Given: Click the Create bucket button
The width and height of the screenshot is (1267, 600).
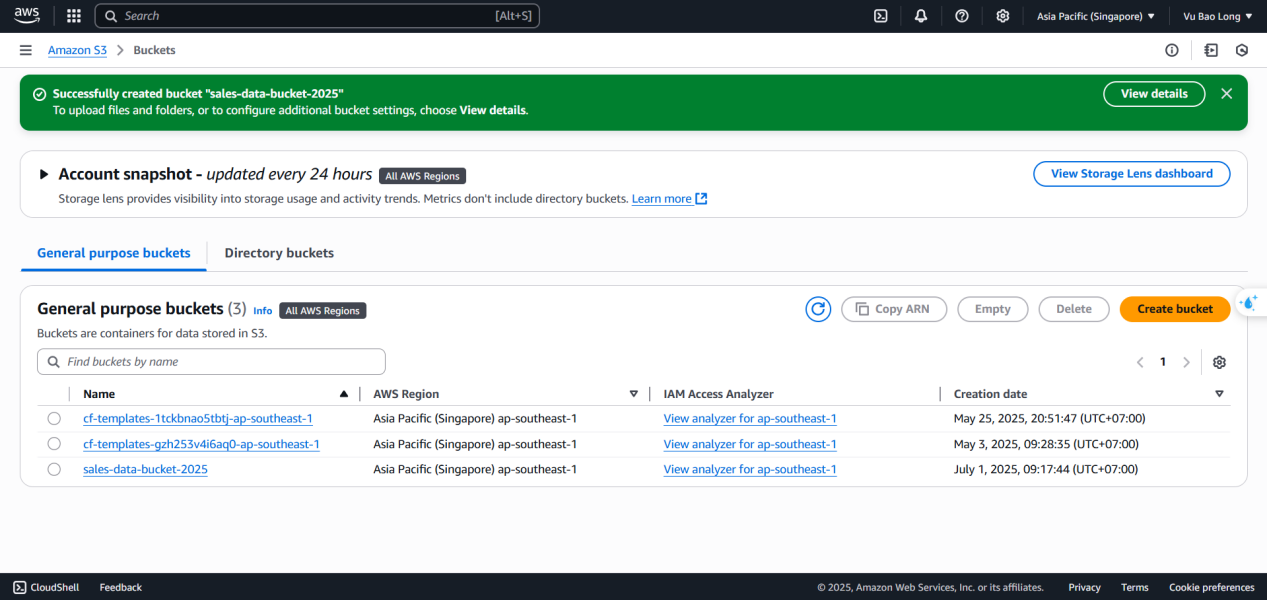Looking at the screenshot, I should (x=1175, y=309).
